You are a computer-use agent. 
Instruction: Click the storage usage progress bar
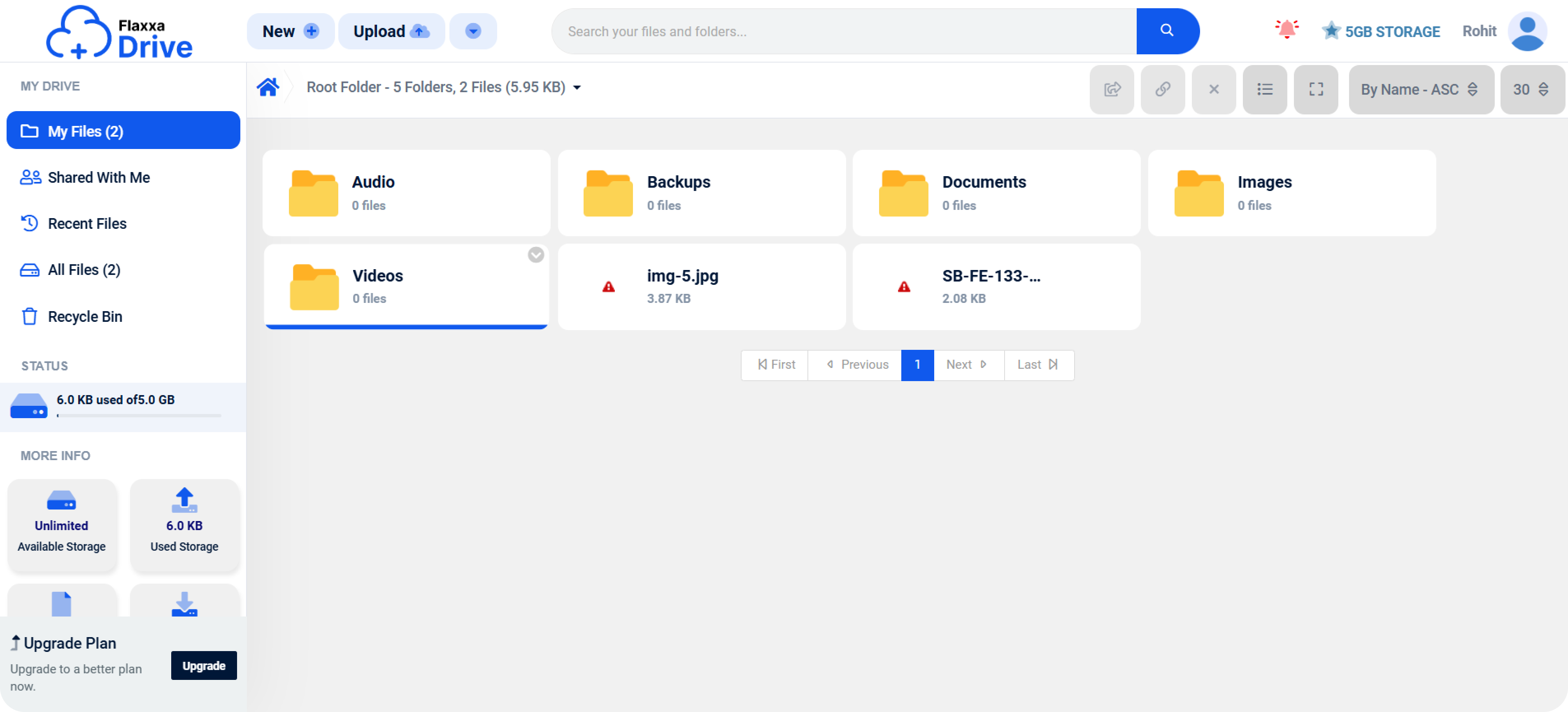(x=139, y=416)
